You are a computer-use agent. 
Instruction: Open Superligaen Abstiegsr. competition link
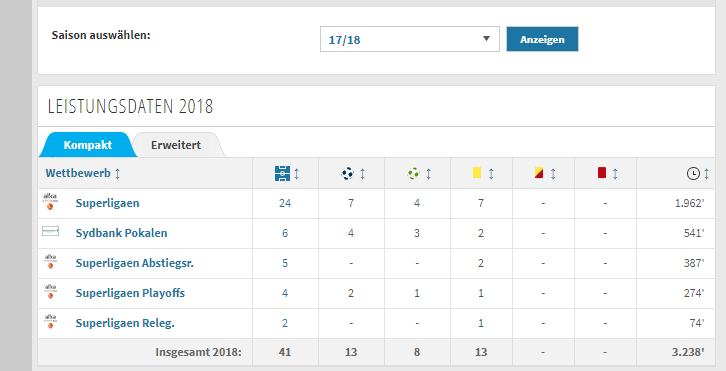tap(135, 263)
